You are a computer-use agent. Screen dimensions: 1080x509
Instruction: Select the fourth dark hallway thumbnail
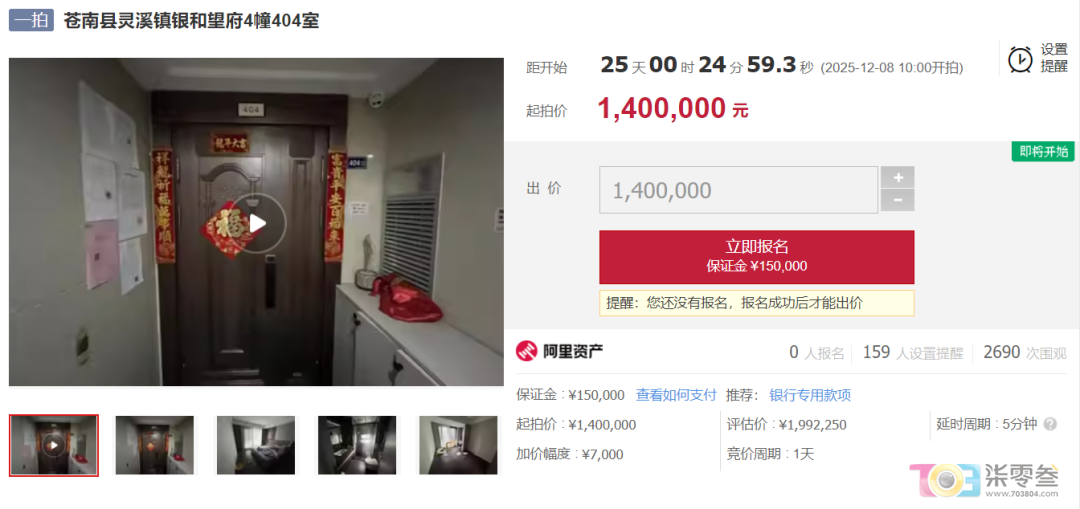[x=357, y=445]
